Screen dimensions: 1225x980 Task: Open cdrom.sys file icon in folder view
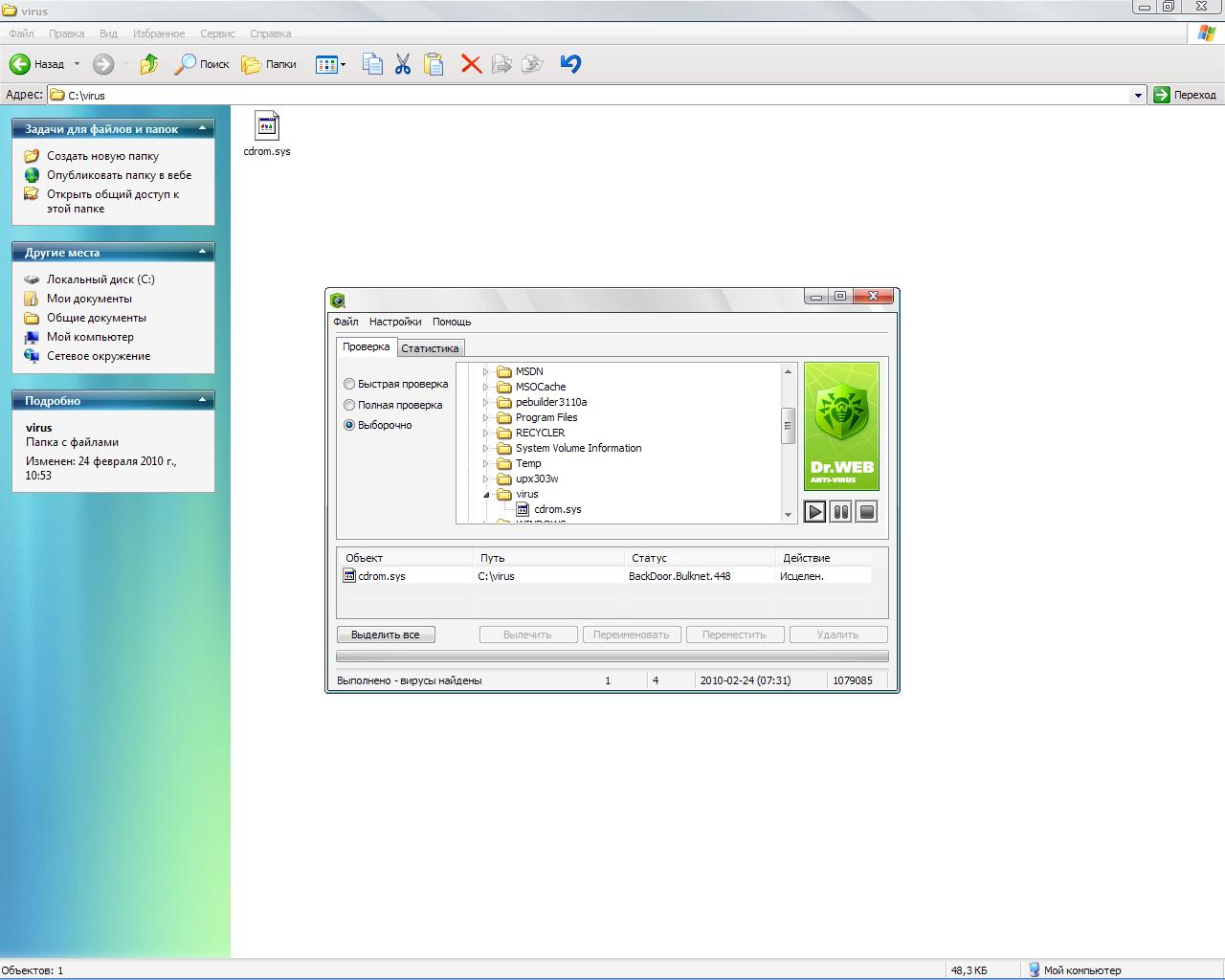(267, 126)
